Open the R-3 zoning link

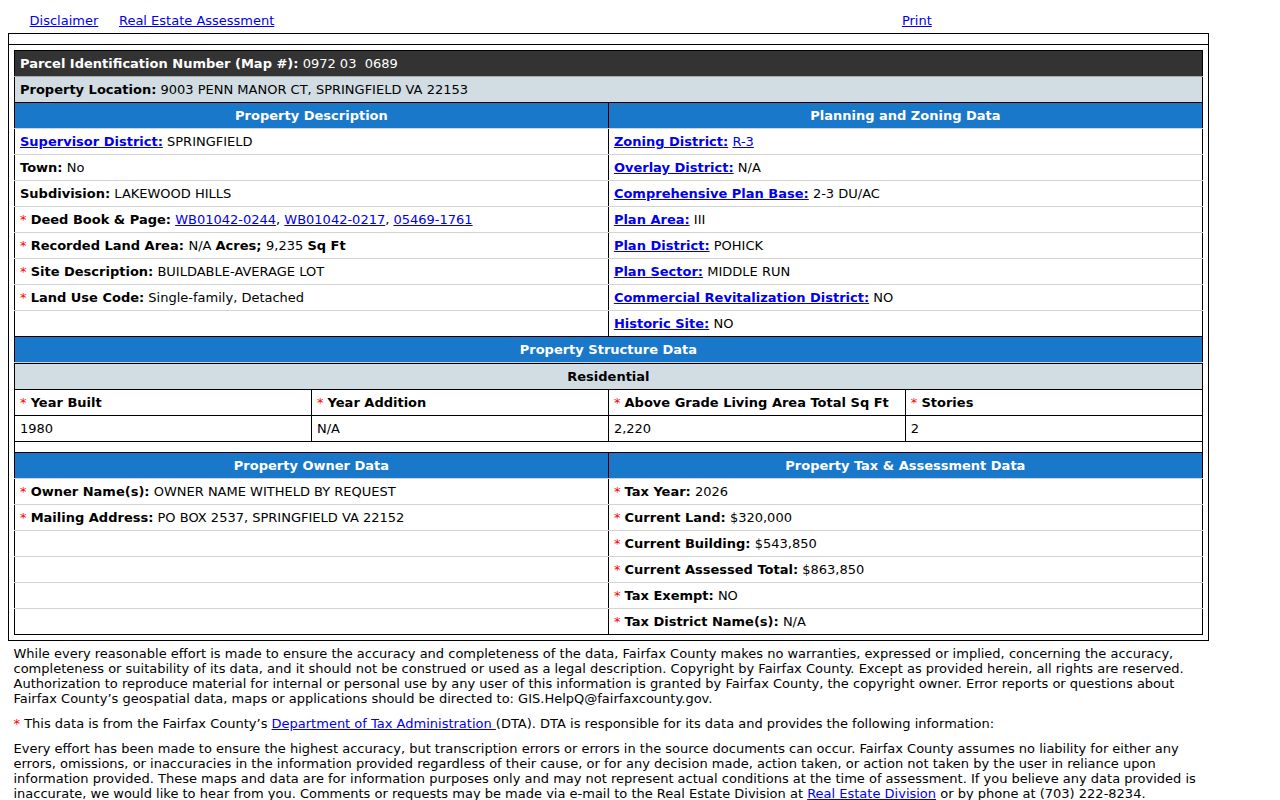coord(743,141)
